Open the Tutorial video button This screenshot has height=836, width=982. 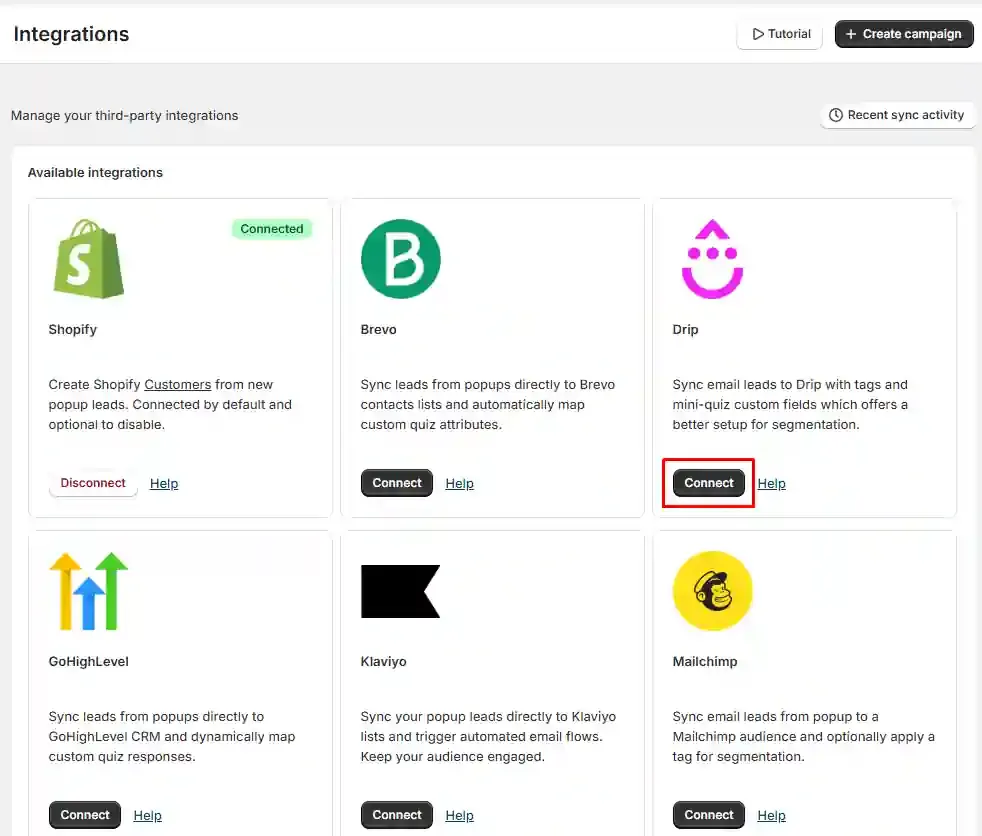pos(780,34)
